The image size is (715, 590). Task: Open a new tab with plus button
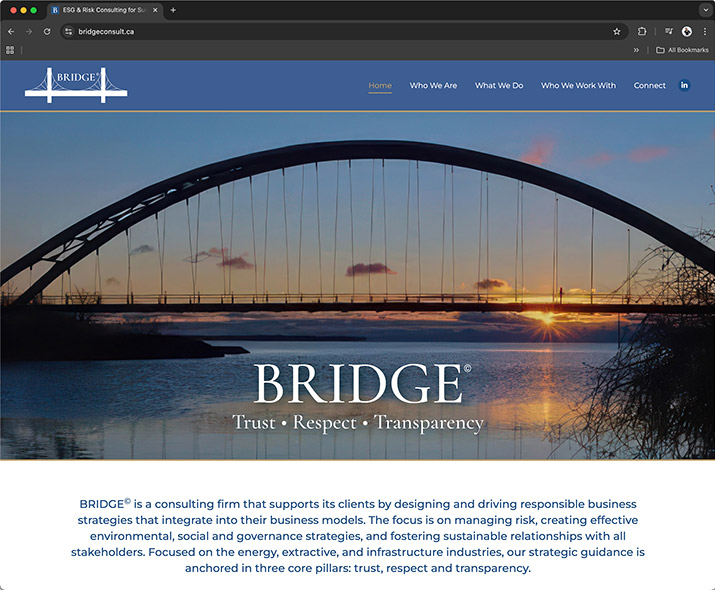tap(173, 10)
